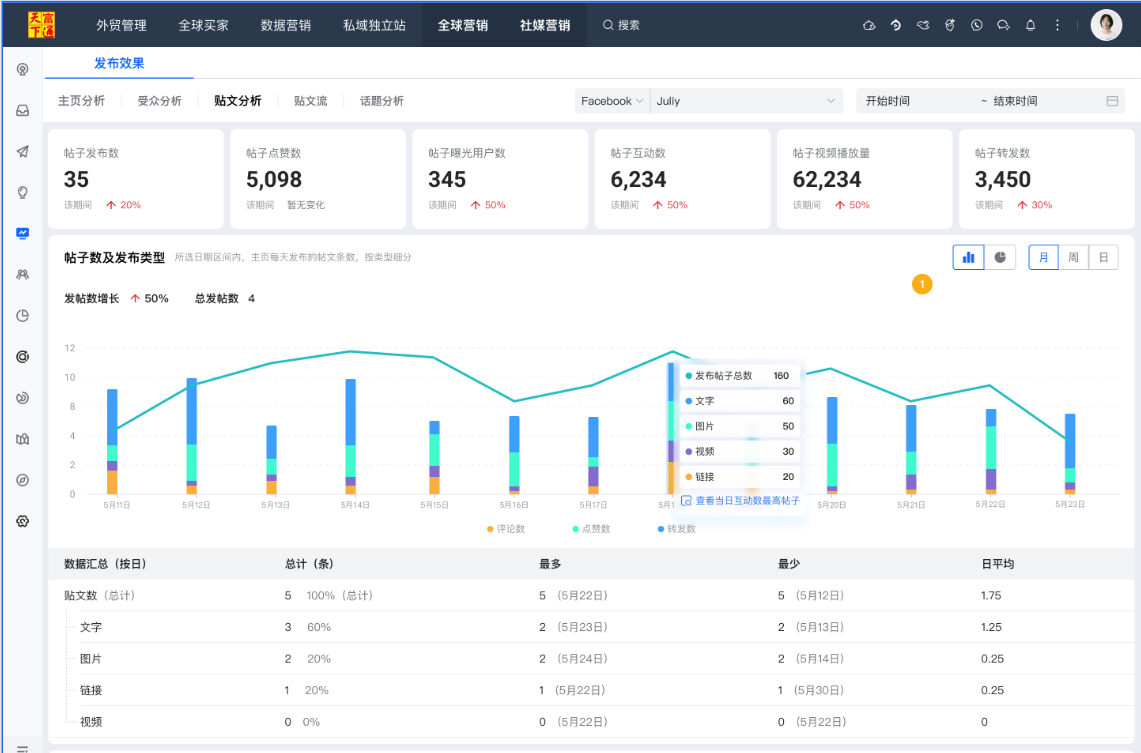Click the calendar icon in date range field
This screenshot has height=753, width=1141.
pyautogui.click(x=1112, y=101)
